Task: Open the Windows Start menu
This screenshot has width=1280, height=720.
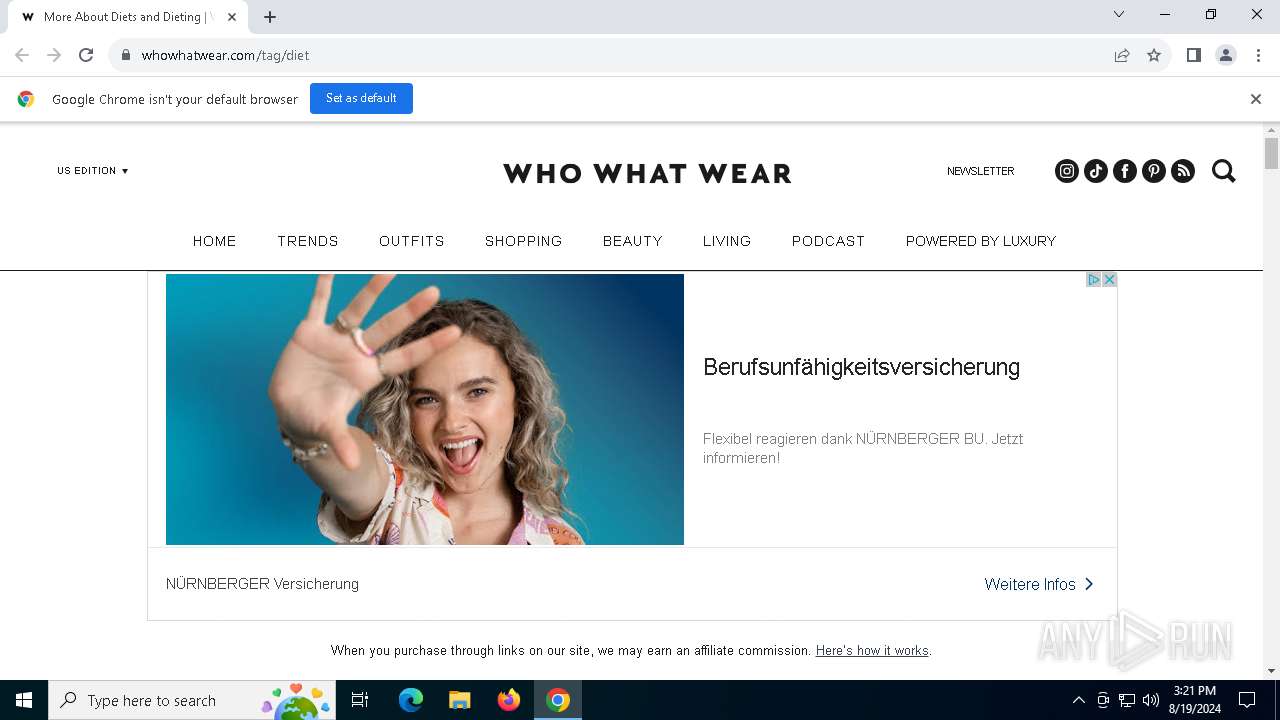Action: click(x=24, y=700)
